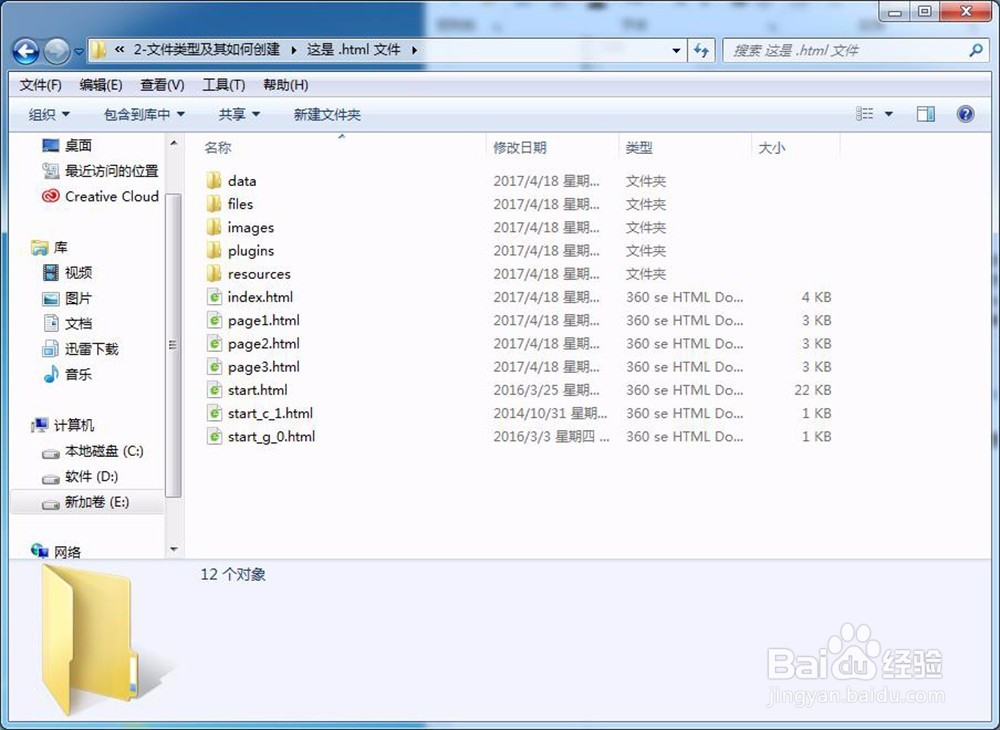The image size is (1000, 730).
Task: Open the 音乐 library
Action: [x=68, y=375]
